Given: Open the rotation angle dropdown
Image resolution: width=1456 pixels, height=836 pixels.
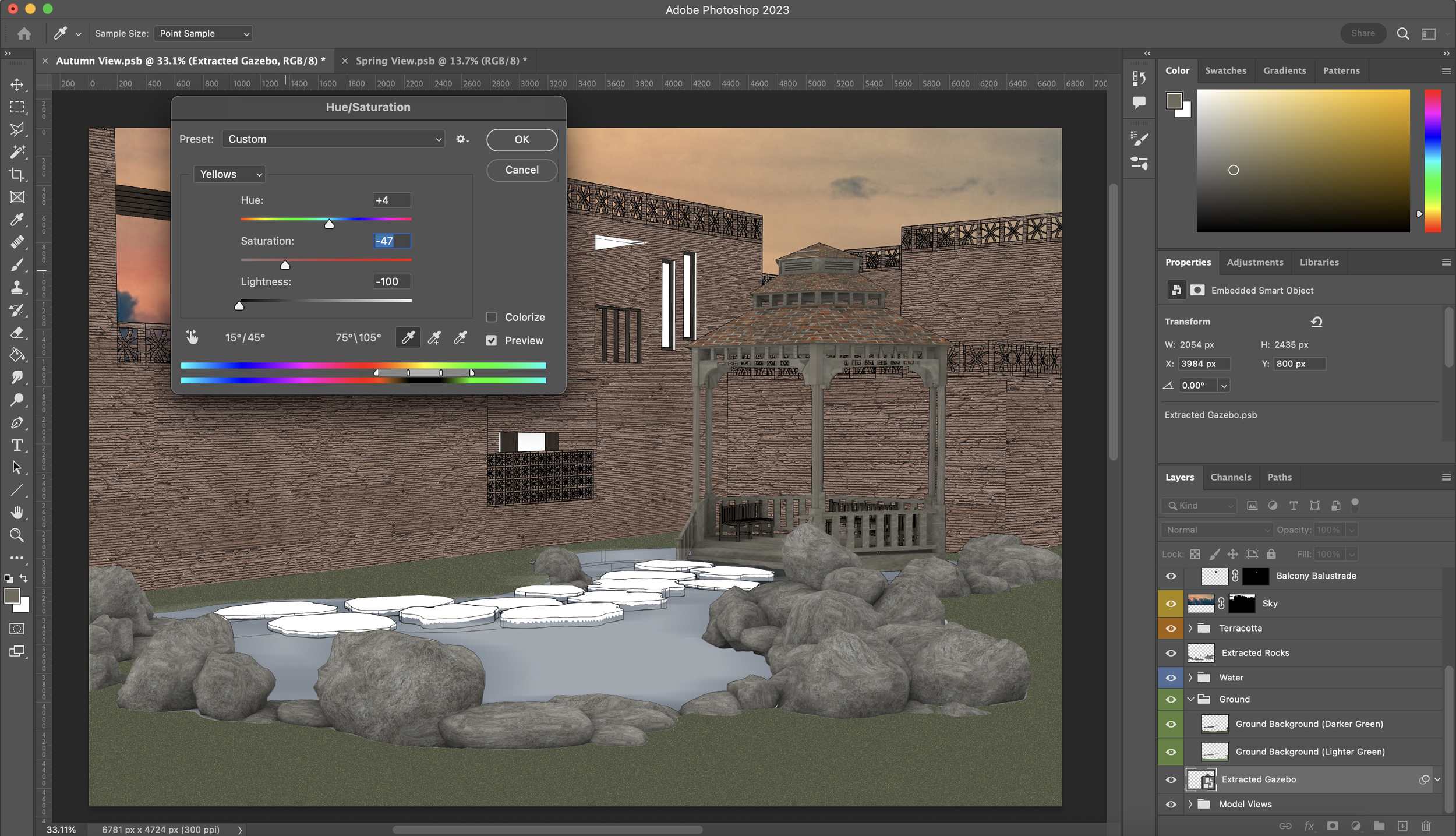Looking at the screenshot, I should pyautogui.click(x=1224, y=386).
